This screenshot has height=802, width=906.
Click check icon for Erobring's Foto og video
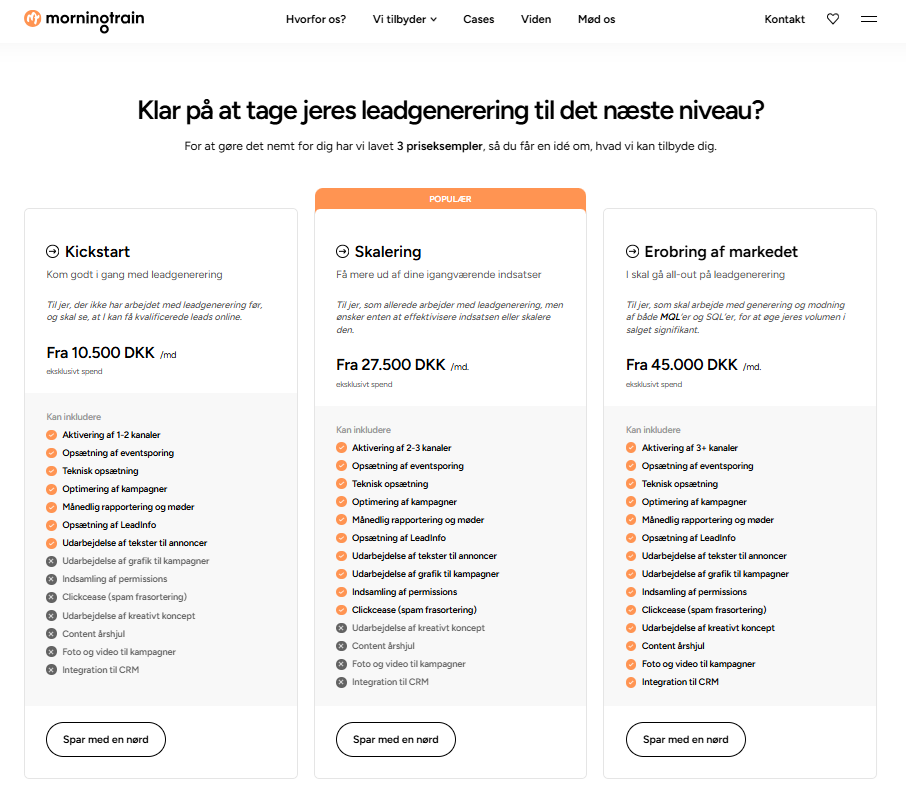(x=631, y=664)
